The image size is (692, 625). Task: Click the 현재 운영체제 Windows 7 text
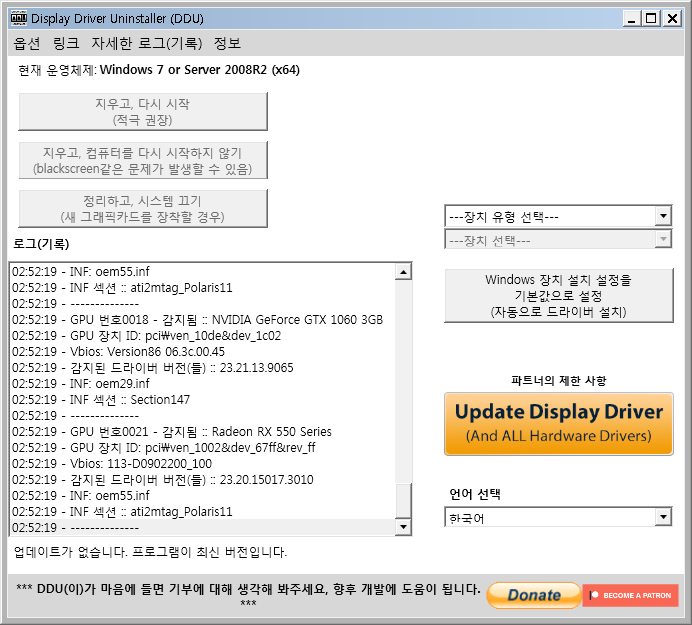[159, 70]
